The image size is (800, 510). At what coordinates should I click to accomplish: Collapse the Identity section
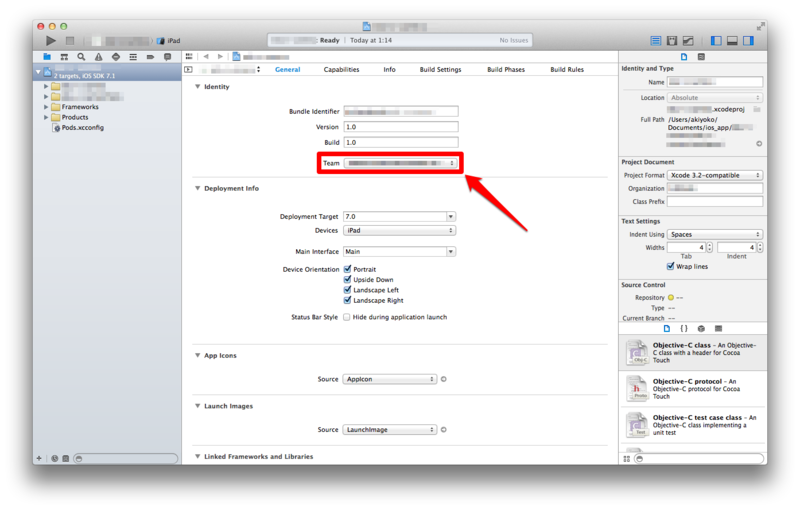point(197,87)
